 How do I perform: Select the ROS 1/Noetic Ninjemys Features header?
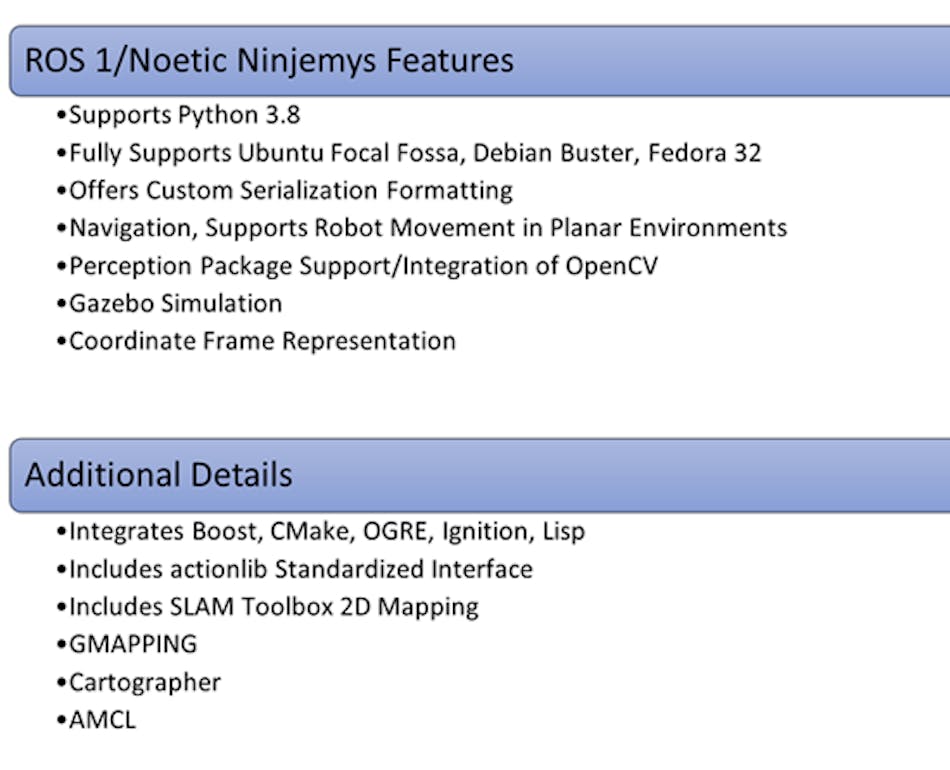pyautogui.click(x=480, y=61)
